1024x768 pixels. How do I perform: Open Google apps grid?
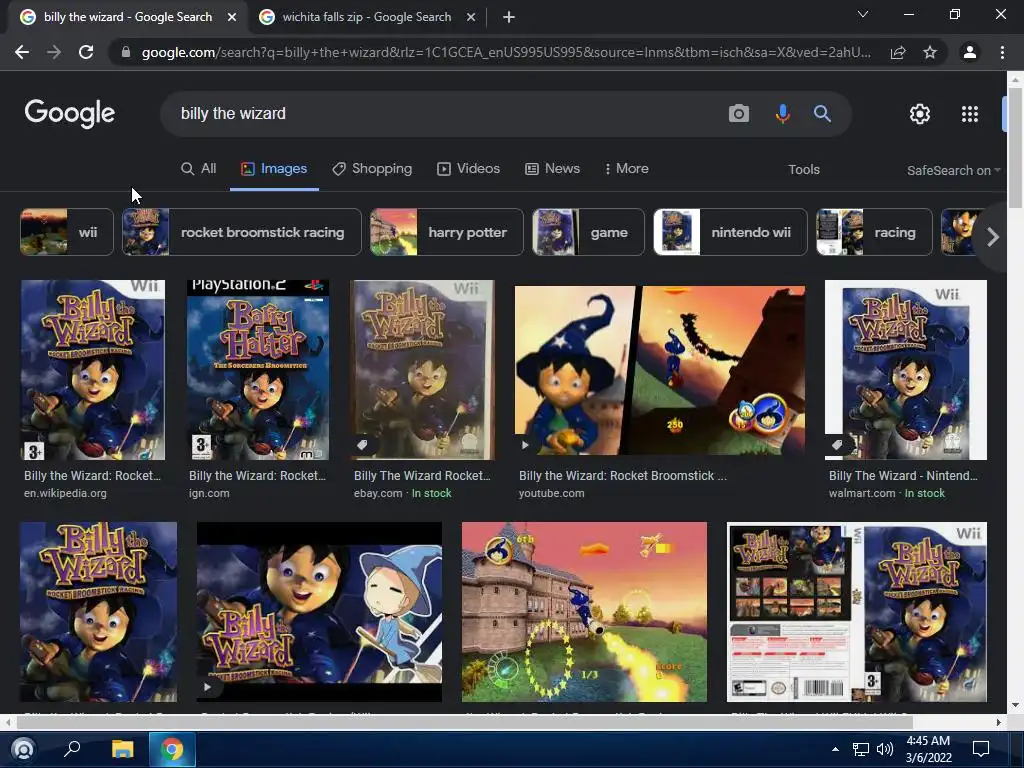pyautogui.click(x=970, y=114)
